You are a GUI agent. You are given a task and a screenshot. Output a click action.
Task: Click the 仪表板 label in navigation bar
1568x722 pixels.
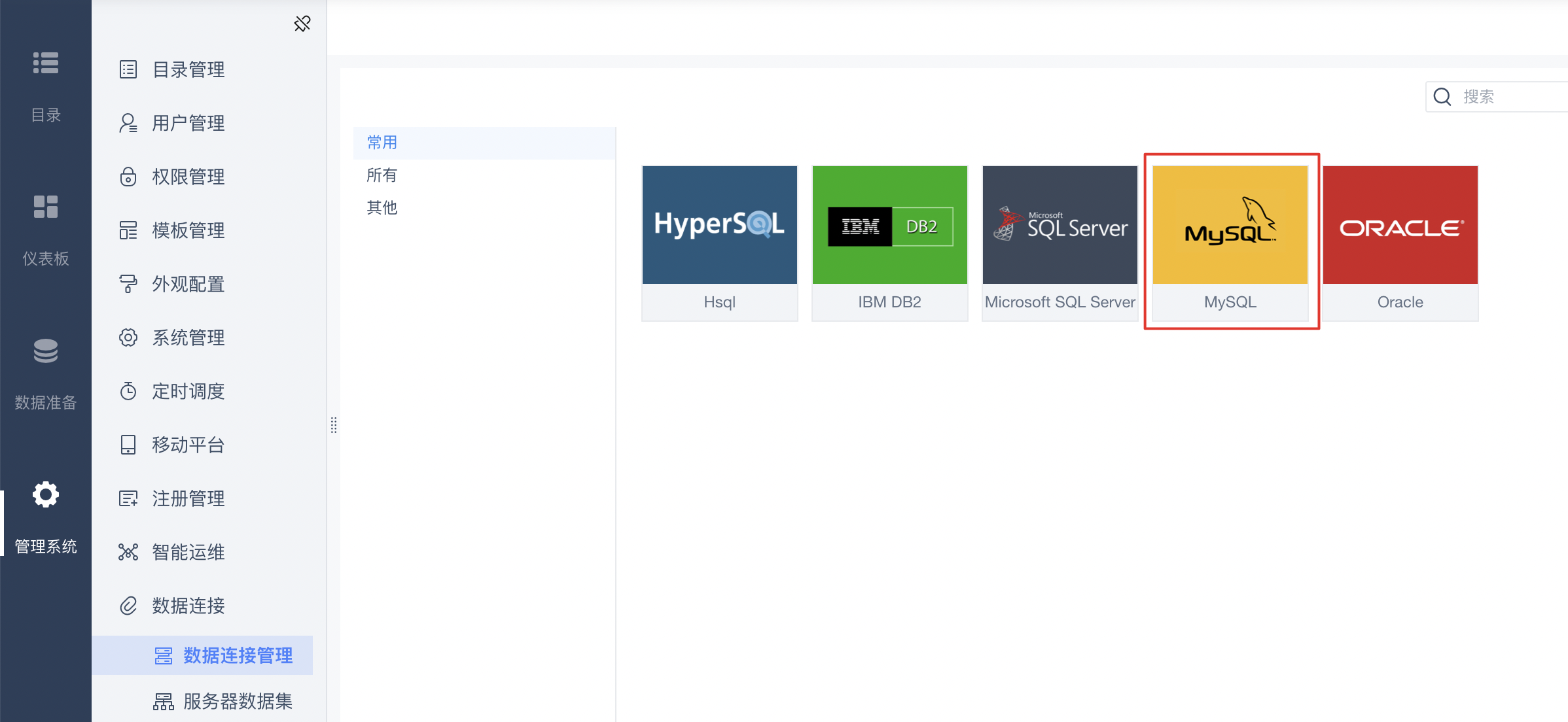point(46,259)
